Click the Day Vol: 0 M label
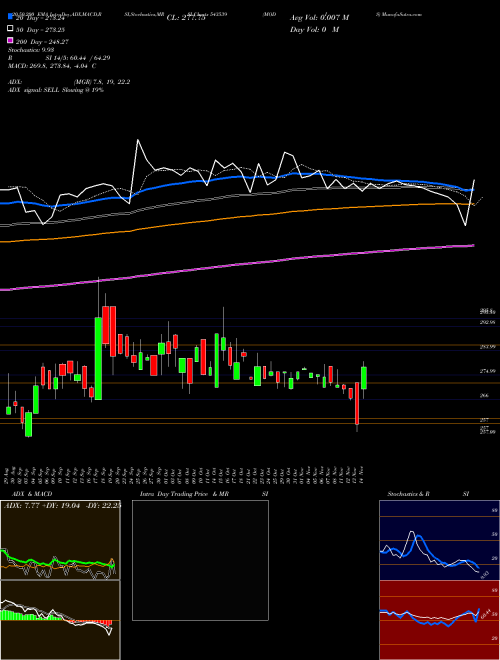This screenshot has width=500, height=660. click(x=314, y=29)
